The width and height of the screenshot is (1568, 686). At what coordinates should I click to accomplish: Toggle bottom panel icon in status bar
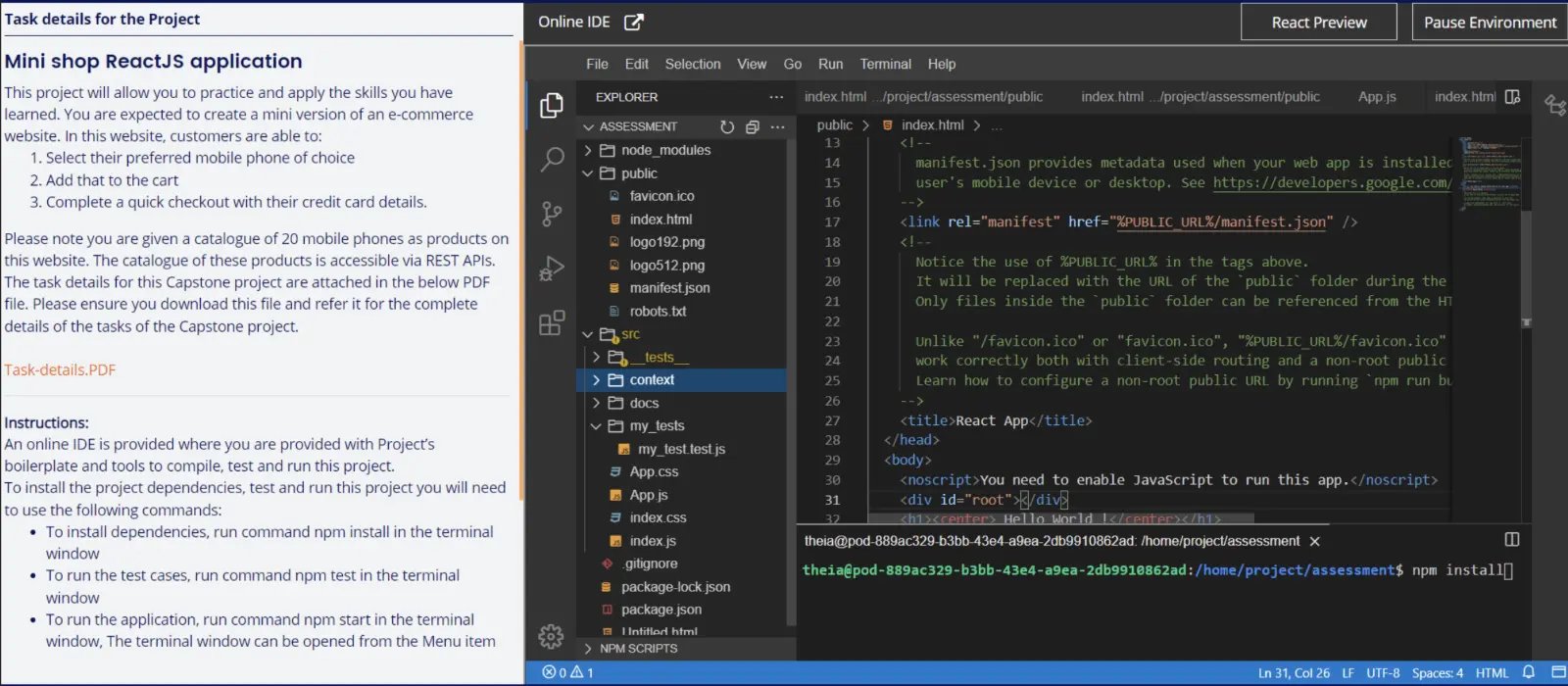pyautogui.click(x=1558, y=672)
